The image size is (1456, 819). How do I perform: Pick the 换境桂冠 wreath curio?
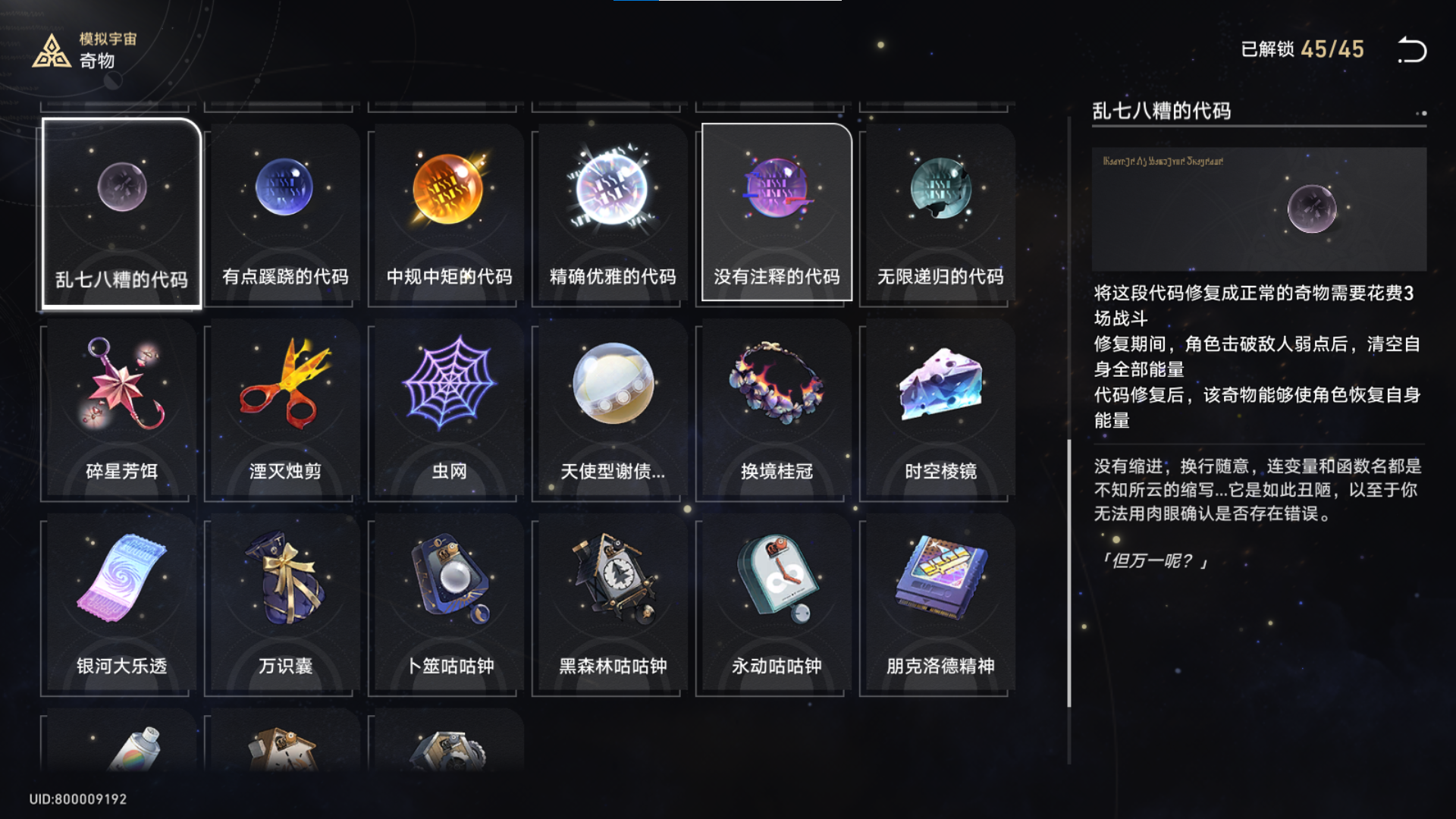tap(777, 410)
